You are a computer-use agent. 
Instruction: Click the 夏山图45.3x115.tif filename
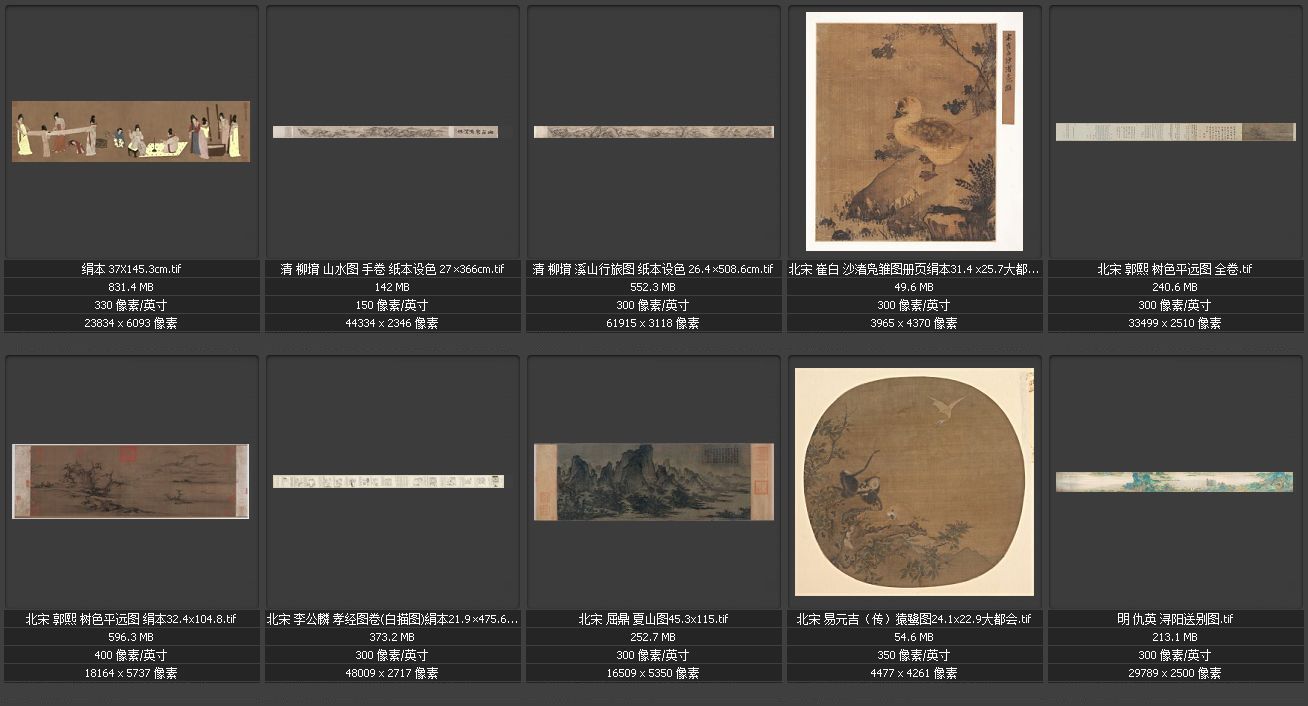tap(653, 619)
